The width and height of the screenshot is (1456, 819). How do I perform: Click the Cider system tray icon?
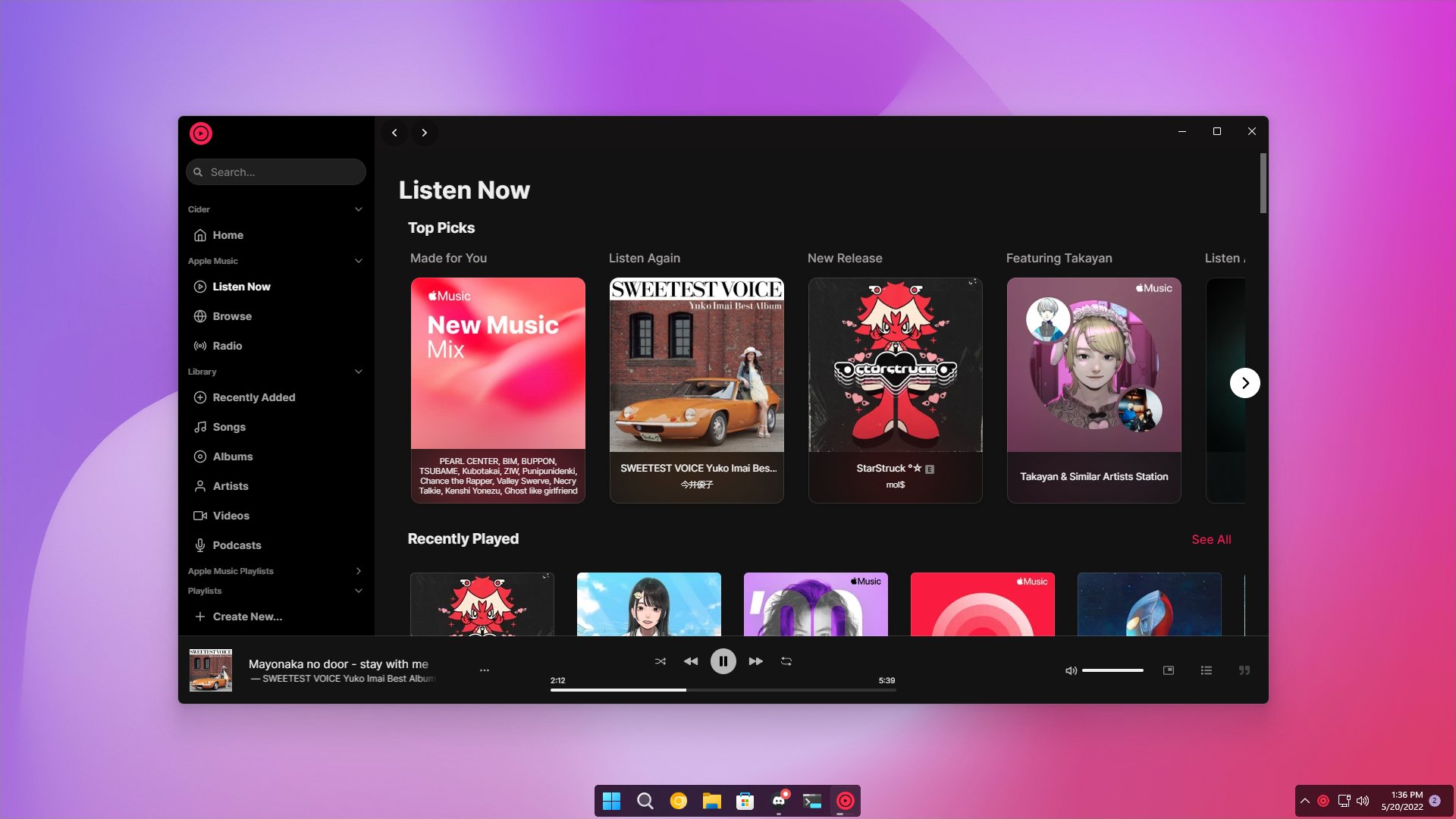pyautogui.click(x=1323, y=801)
